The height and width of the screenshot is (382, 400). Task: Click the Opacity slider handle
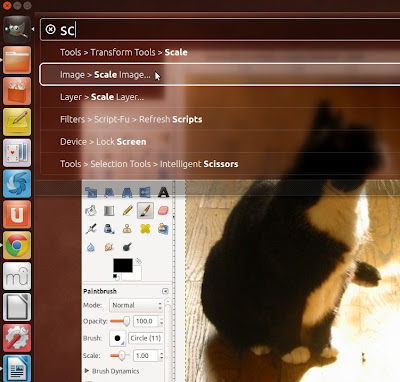click(x=126, y=321)
